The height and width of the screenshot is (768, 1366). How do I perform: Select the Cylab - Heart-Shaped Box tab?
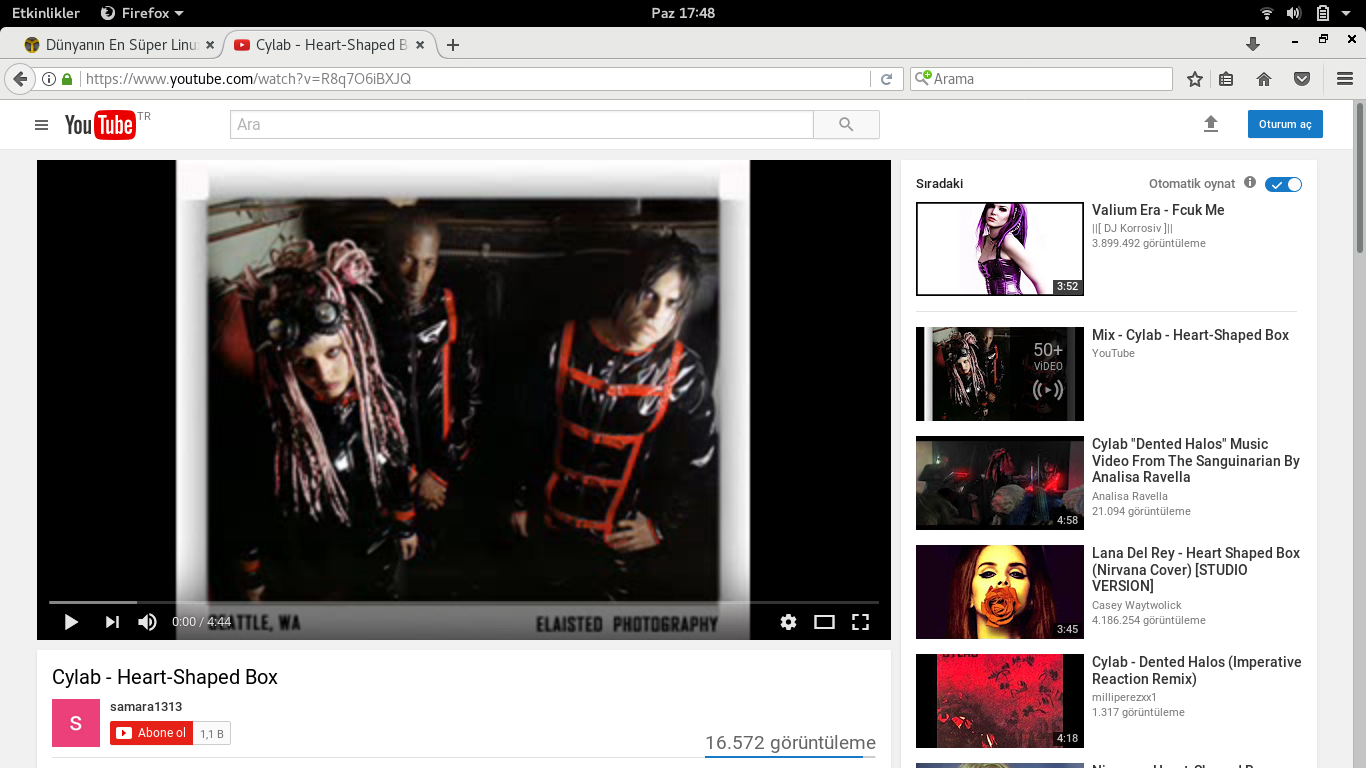pyautogui.click(x=329, y=45)
